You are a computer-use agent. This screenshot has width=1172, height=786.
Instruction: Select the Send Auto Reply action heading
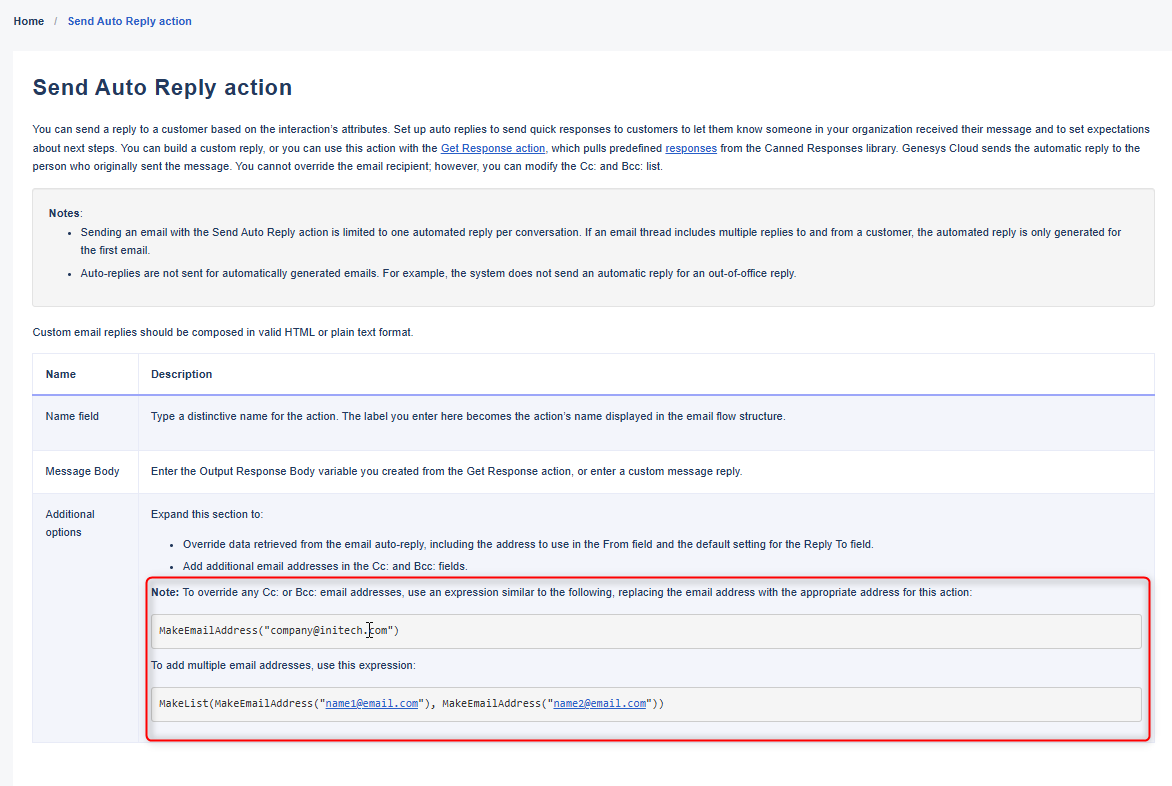click(x=162, y=87)
